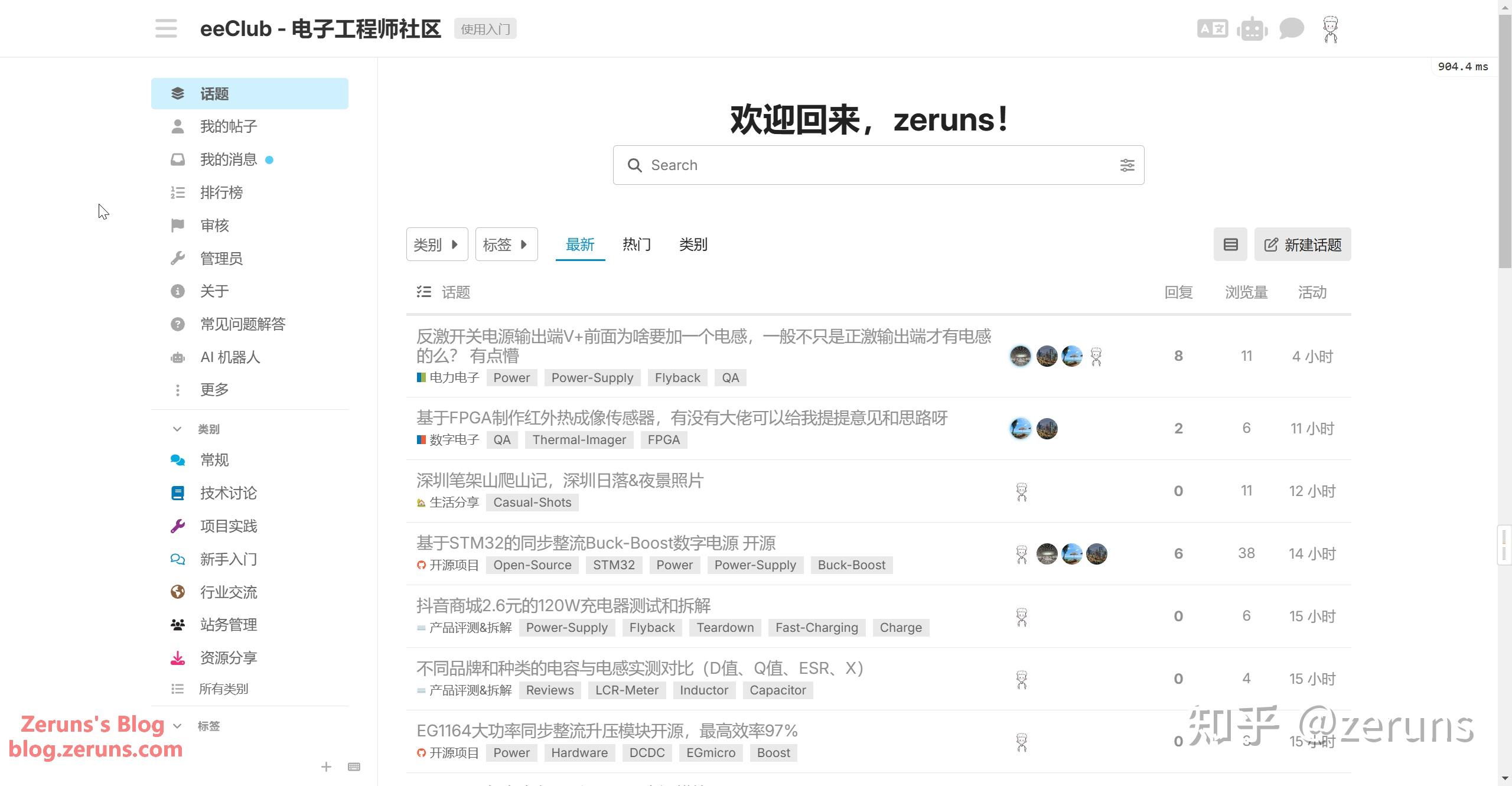Switch to the 热门 tab

636,244
